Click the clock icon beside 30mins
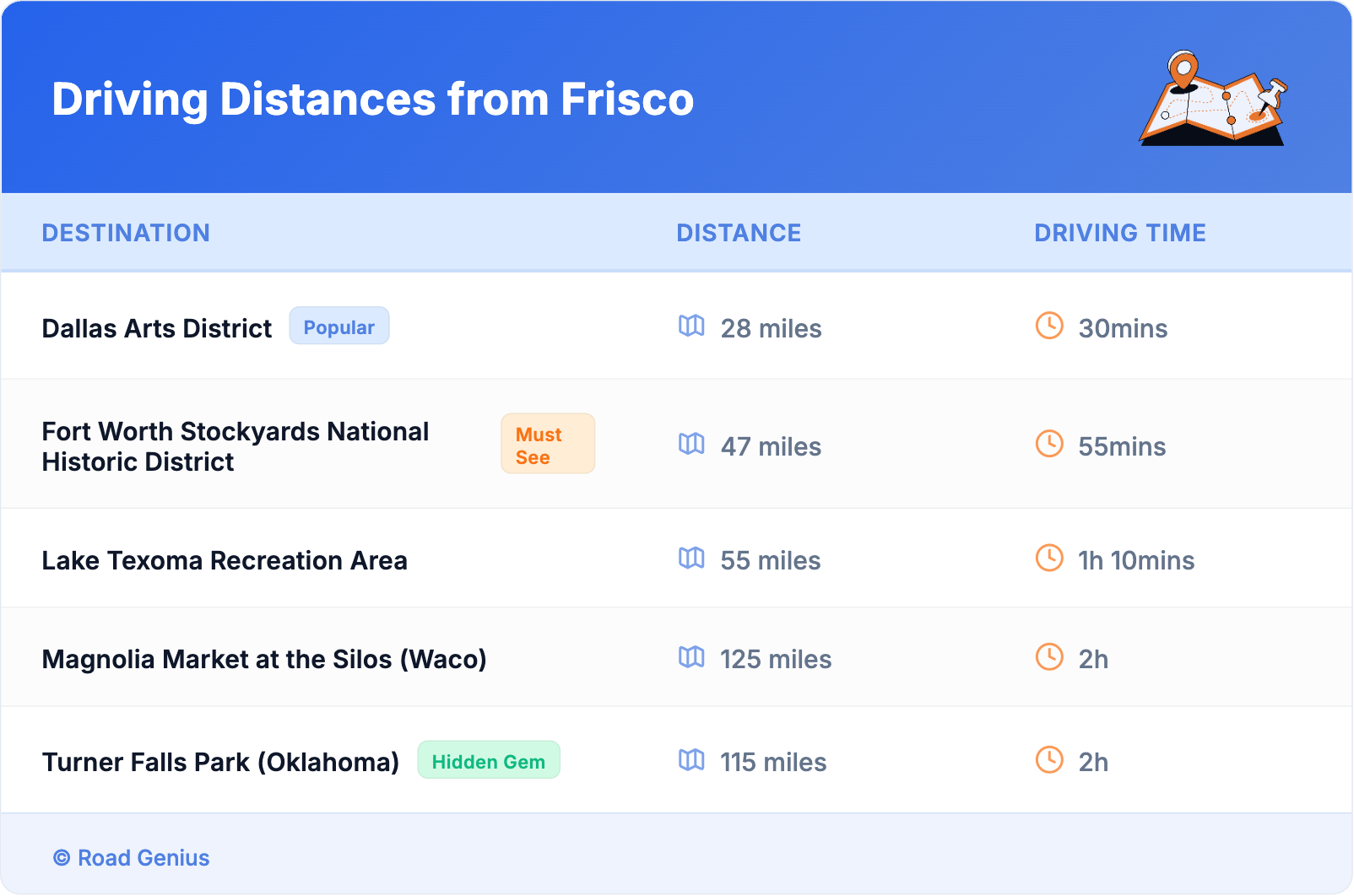Image resolution: width=1354 pixels, height=896 pixels. [x=1049, y=326]
